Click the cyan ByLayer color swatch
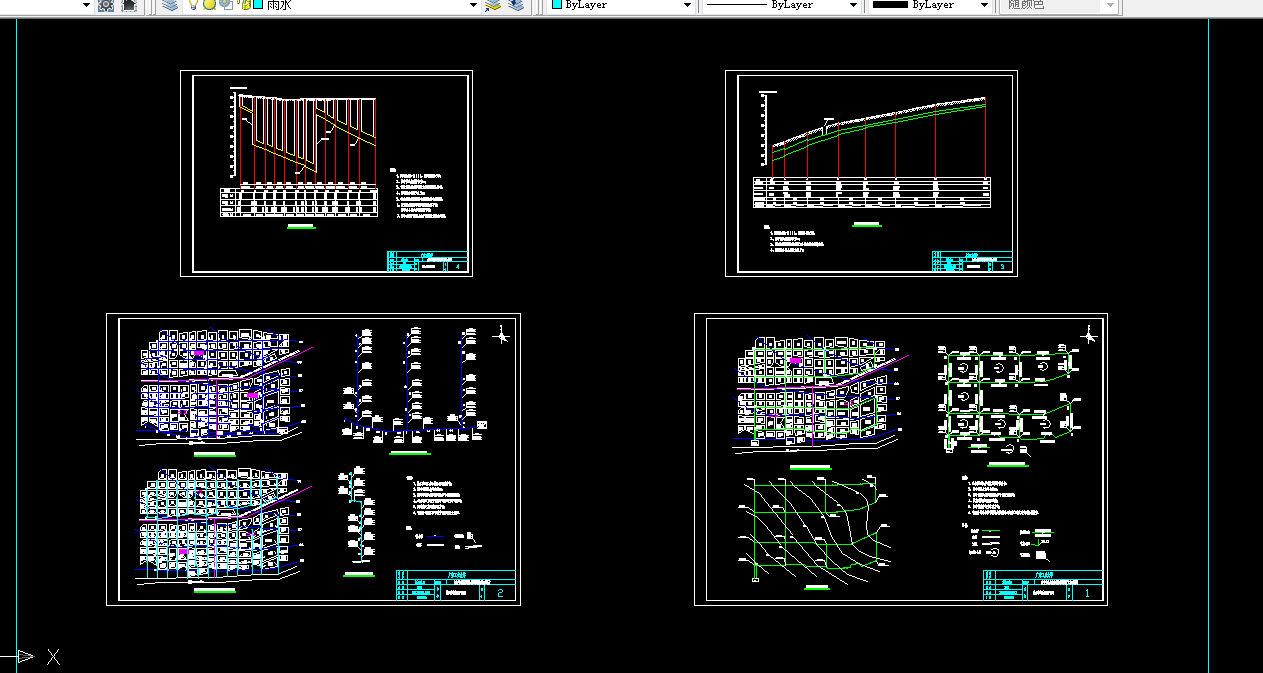This screenshot has height=673, width=1263. coord(557,5)
